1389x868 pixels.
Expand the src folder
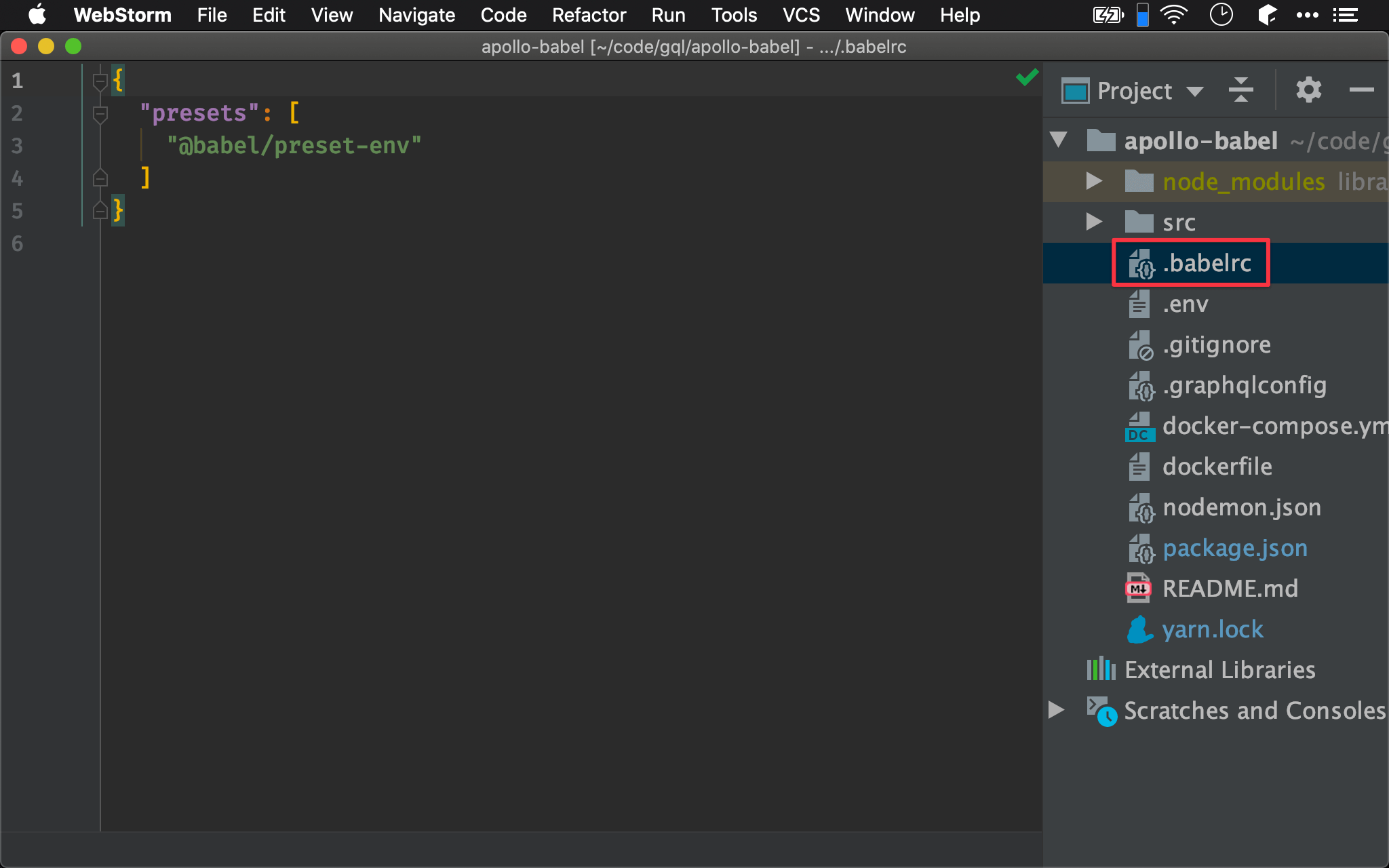[x=1093, y=222]
